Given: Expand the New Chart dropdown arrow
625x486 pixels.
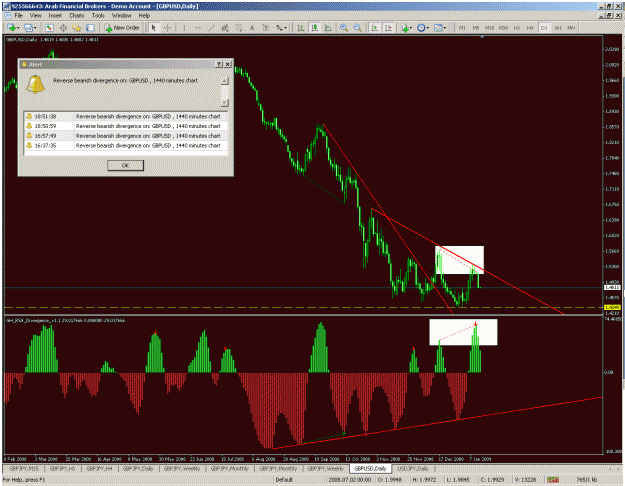Looking at the screenshot, I should pos(18,28).
